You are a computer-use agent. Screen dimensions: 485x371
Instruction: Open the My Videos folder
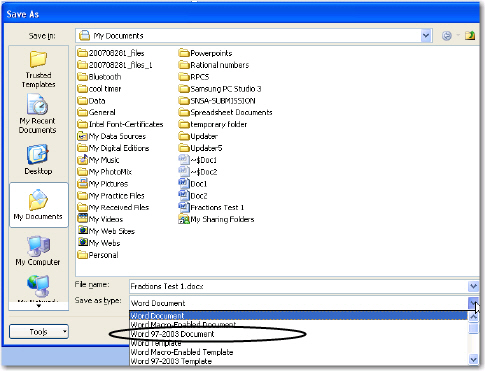point(100,219)
